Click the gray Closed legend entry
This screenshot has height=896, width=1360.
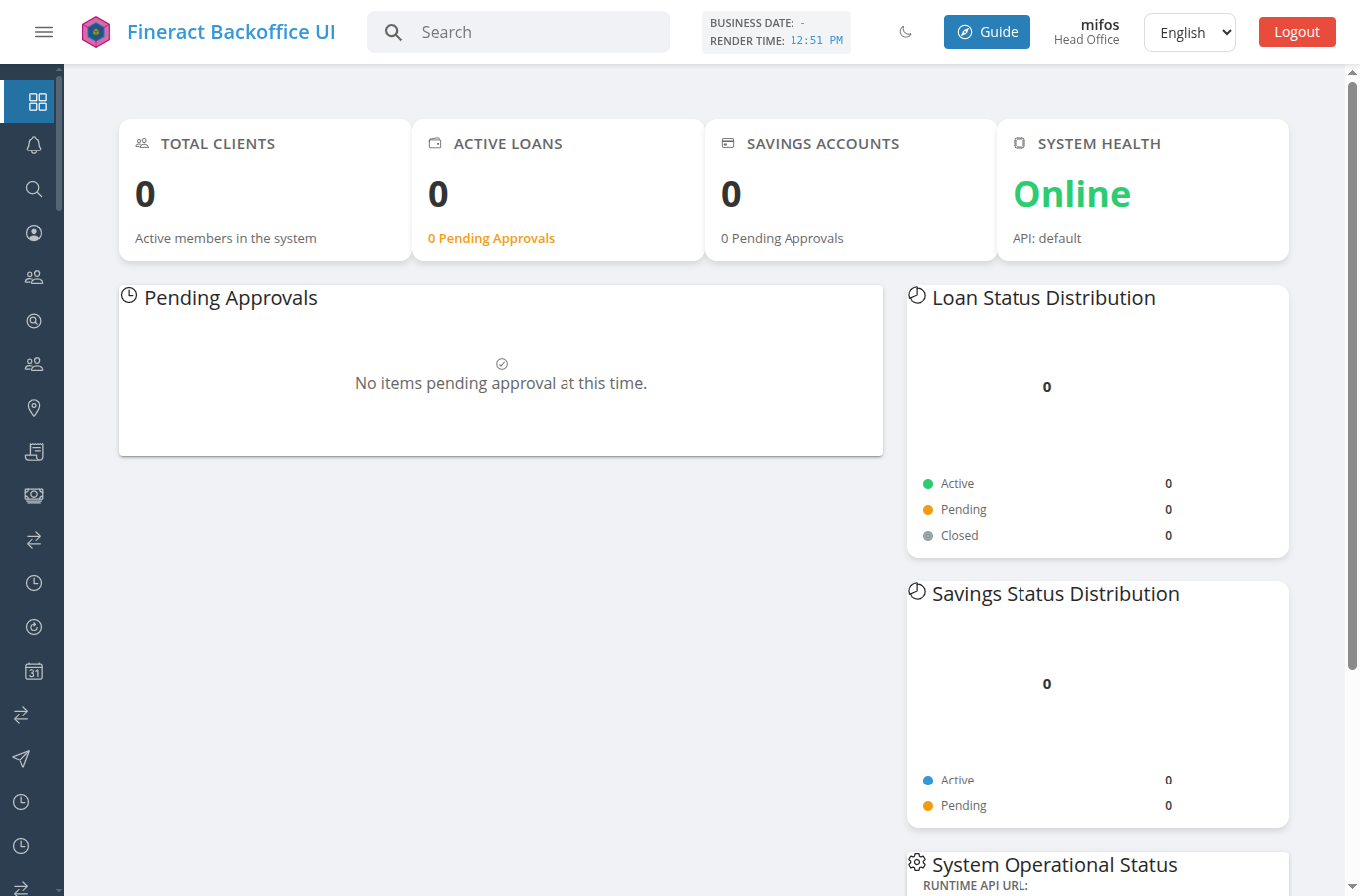pos(1047,536)
